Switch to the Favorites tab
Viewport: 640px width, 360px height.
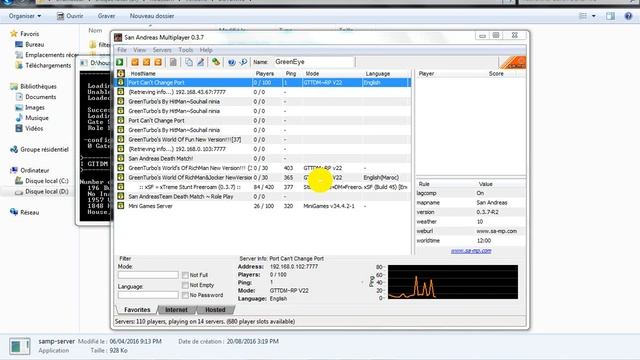click(x=137, y=309)
